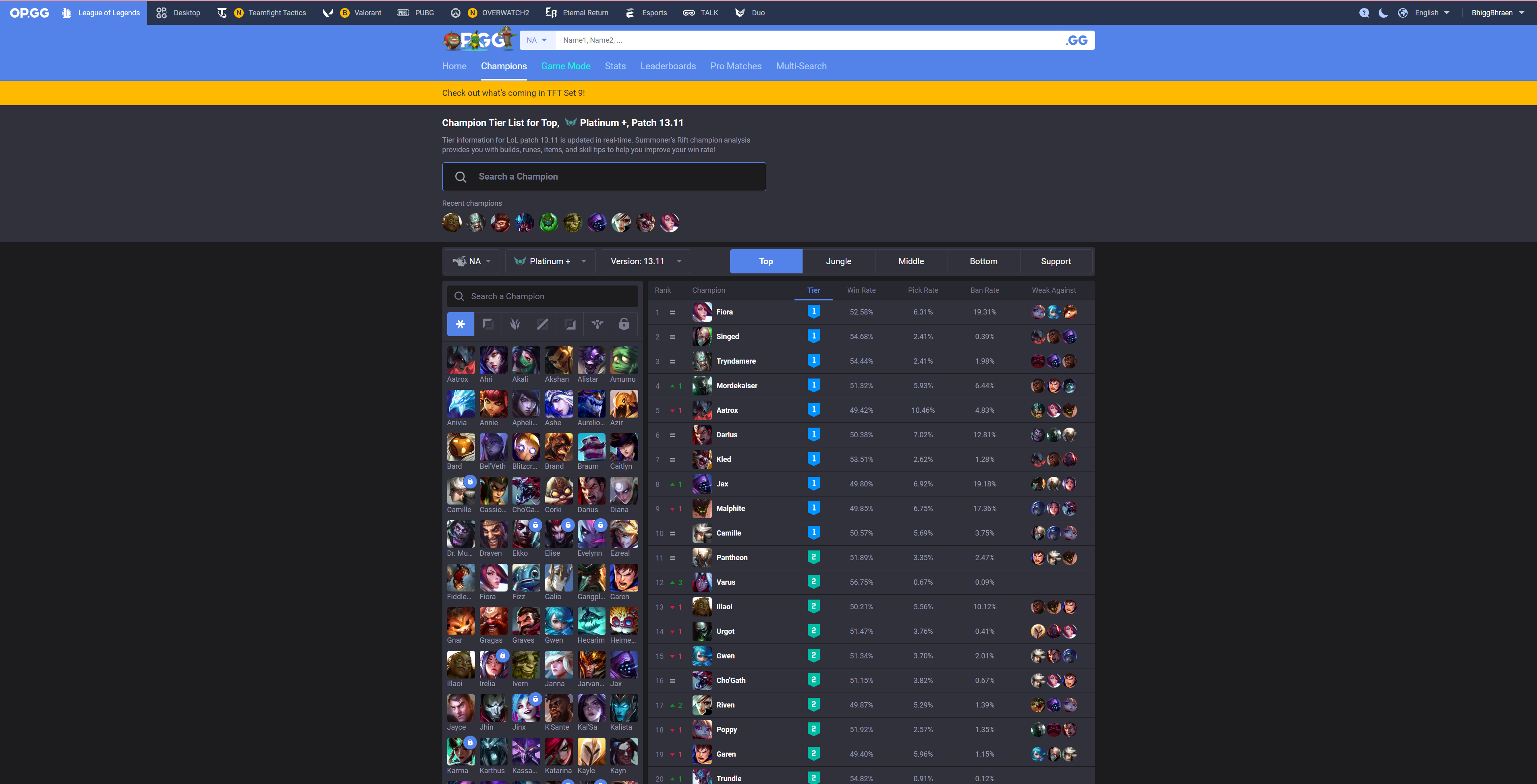Select Blitzcrank portrait in champion grid
This screenshot has height=784, width=1537.
pos(526,447)
